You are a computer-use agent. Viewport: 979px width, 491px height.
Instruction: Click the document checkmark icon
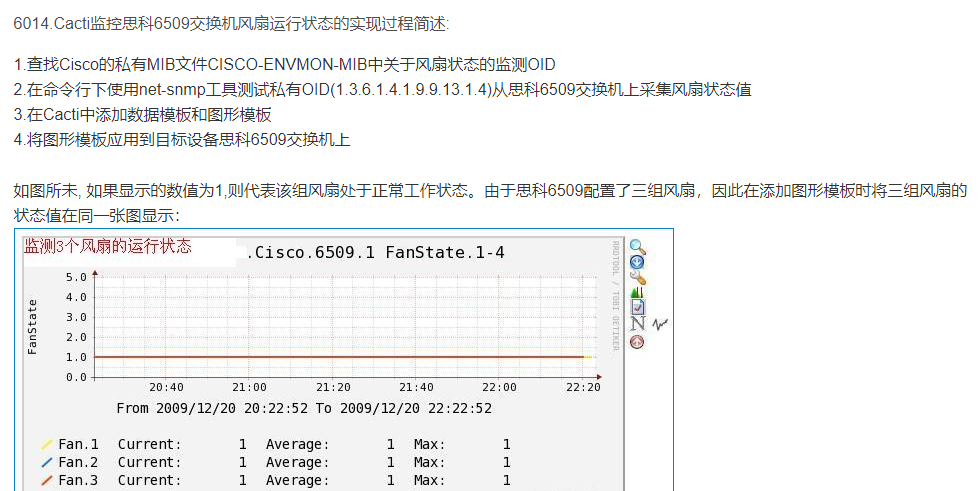pos(637,307)
